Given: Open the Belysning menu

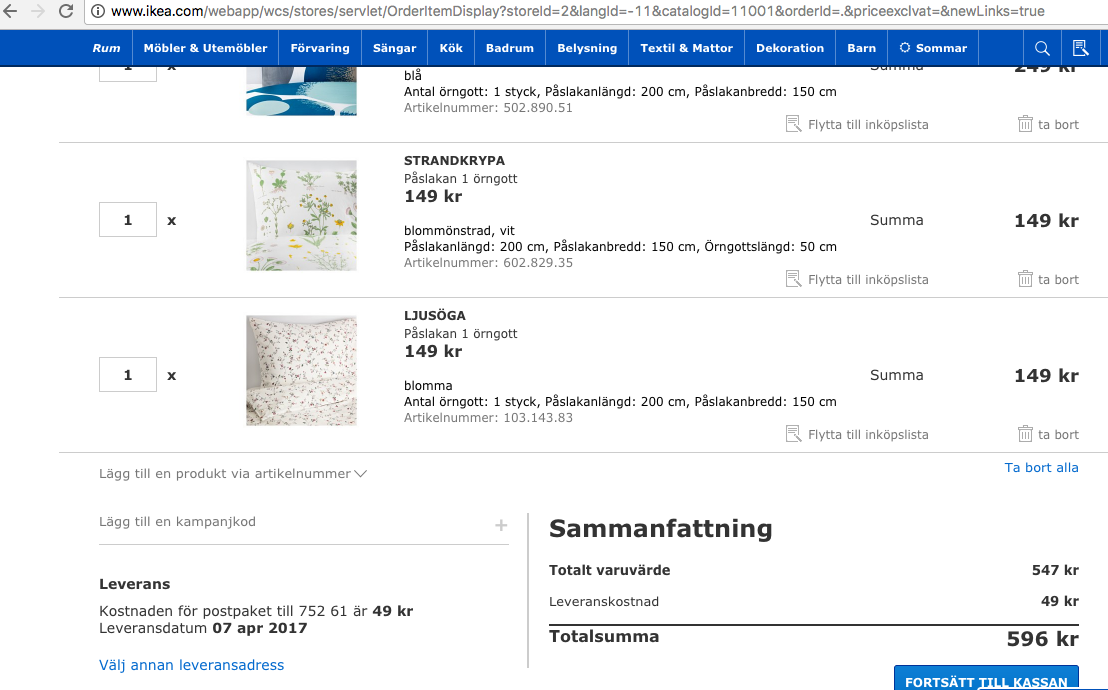Looking at the screenshot, I should click(587, 48).
